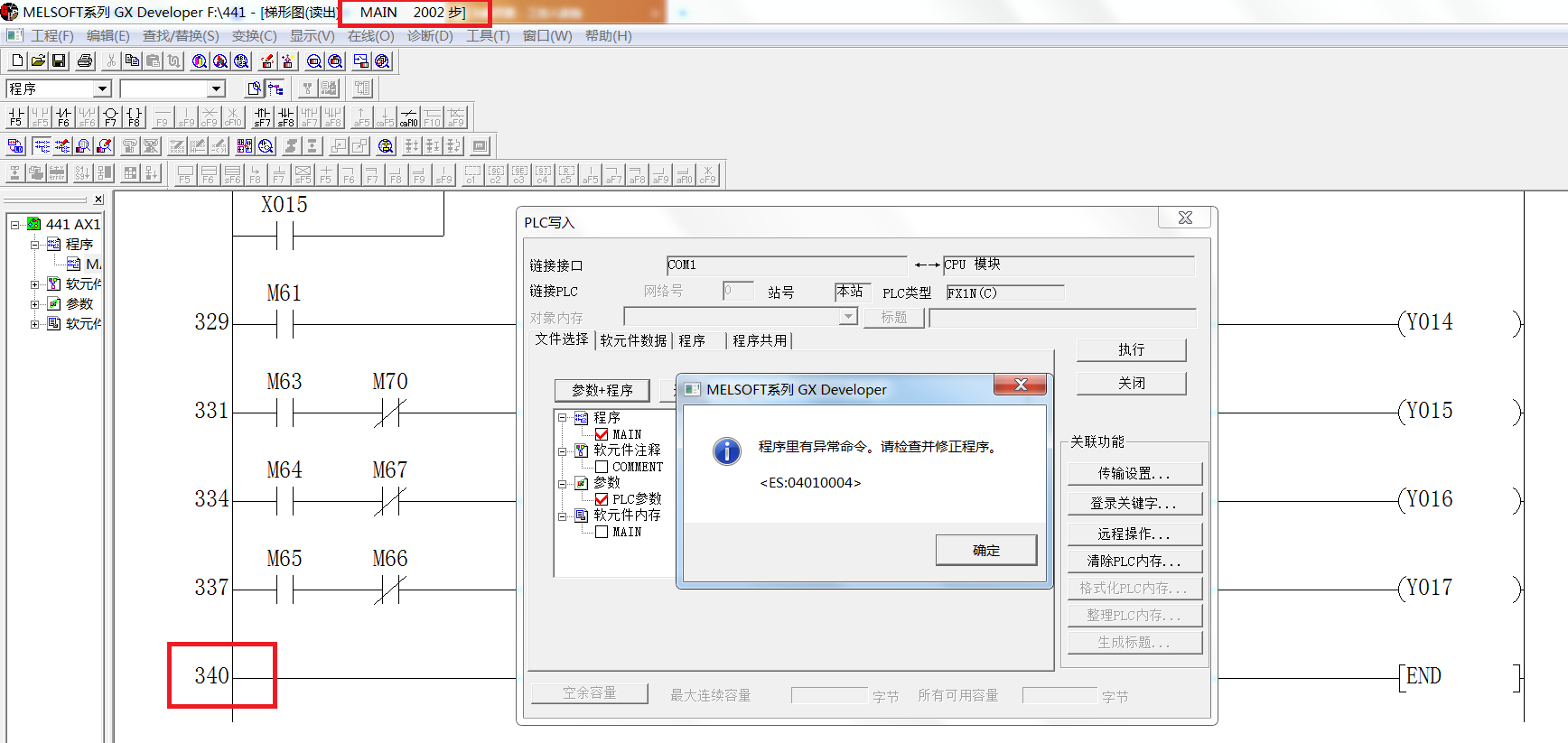The width and height of the screenshot is (1568, 743).
Task: Insert coil F7 ladder icon
Action: (x=110, y=117)
